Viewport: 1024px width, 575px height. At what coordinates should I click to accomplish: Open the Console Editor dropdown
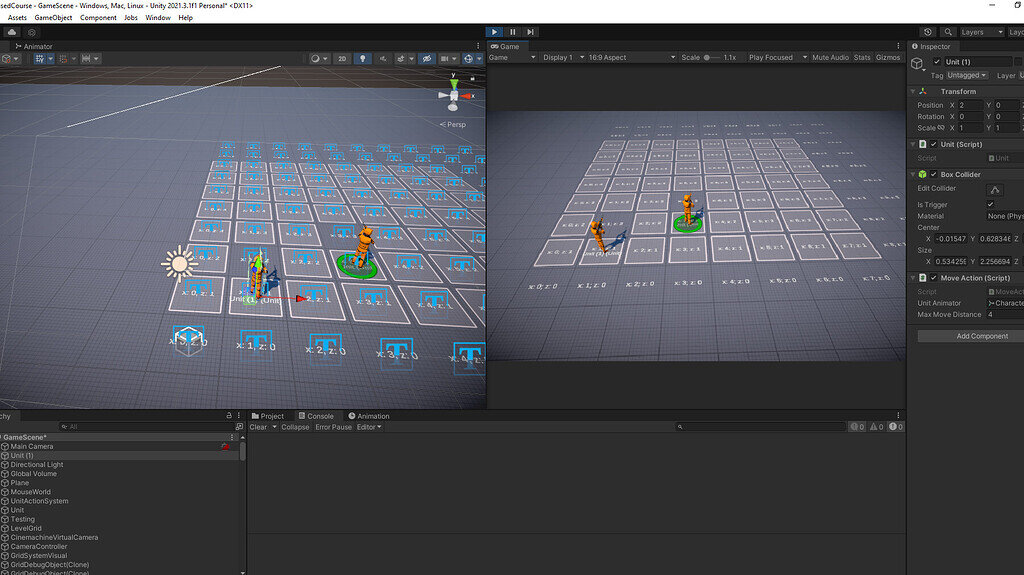point(369,427)
